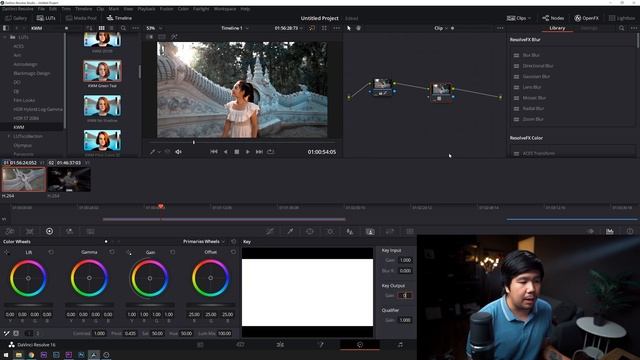The image size is (640, 360).
Task: Select the second corrector node
Action: click(441, 92)
